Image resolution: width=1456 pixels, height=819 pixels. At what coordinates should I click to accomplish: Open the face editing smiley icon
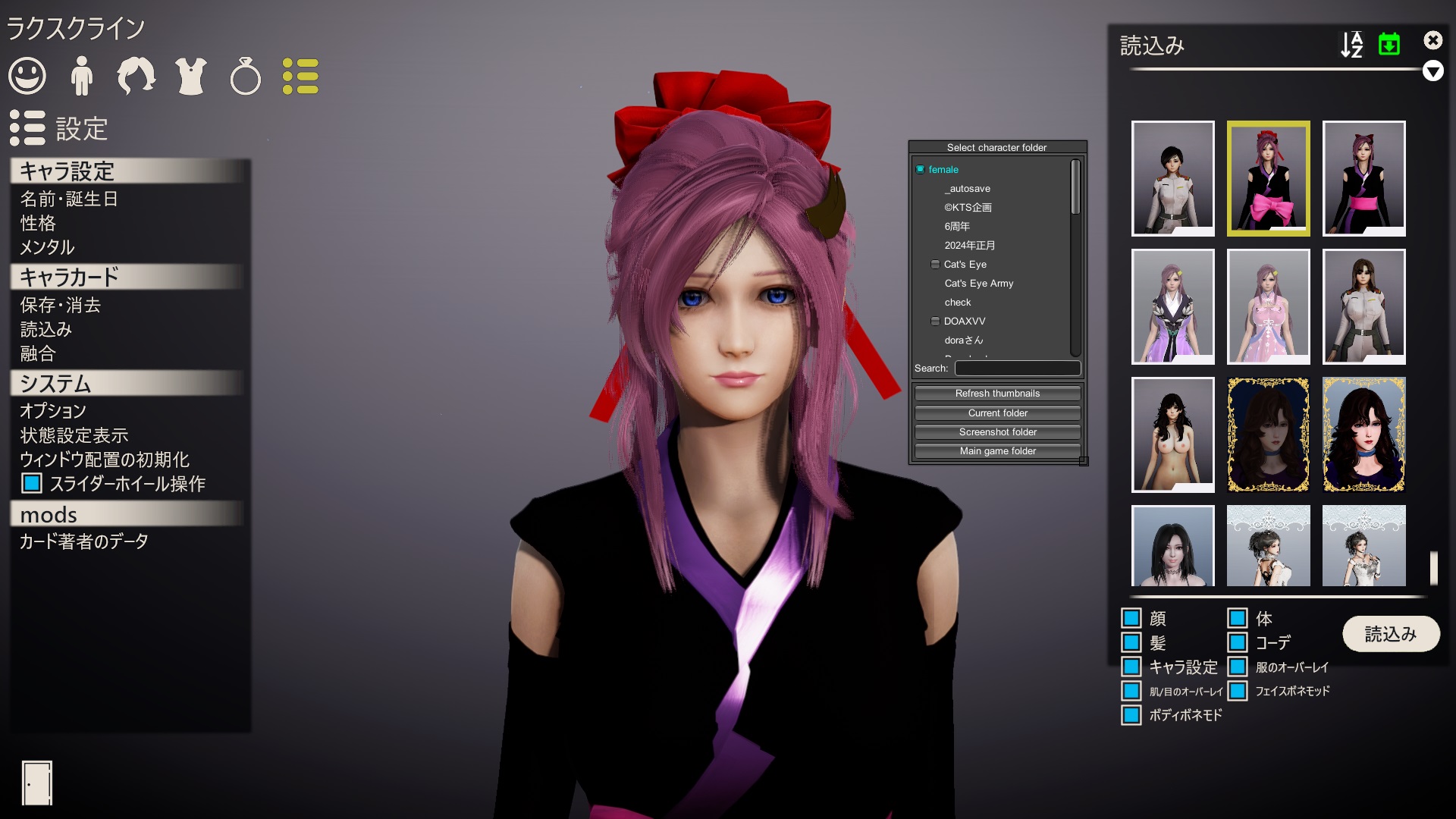pos(27,76)
